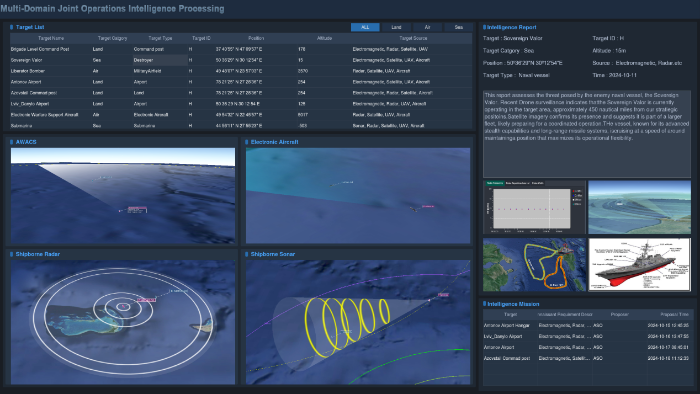Image resolution: width=700 pixels, height=394 pixels.
Task: Select the Antonov Airport Hangar mission row
Action: pyautogui.click(x=588, y=325)
